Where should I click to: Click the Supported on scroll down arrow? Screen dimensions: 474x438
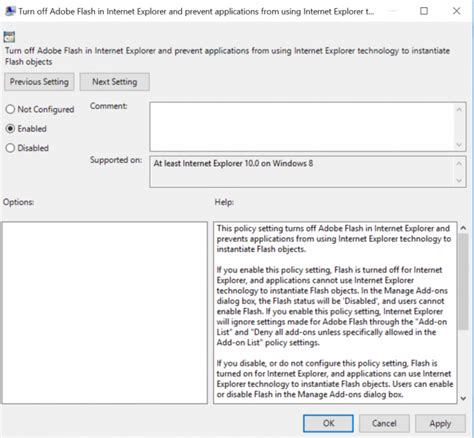click(x=459, y=180)
